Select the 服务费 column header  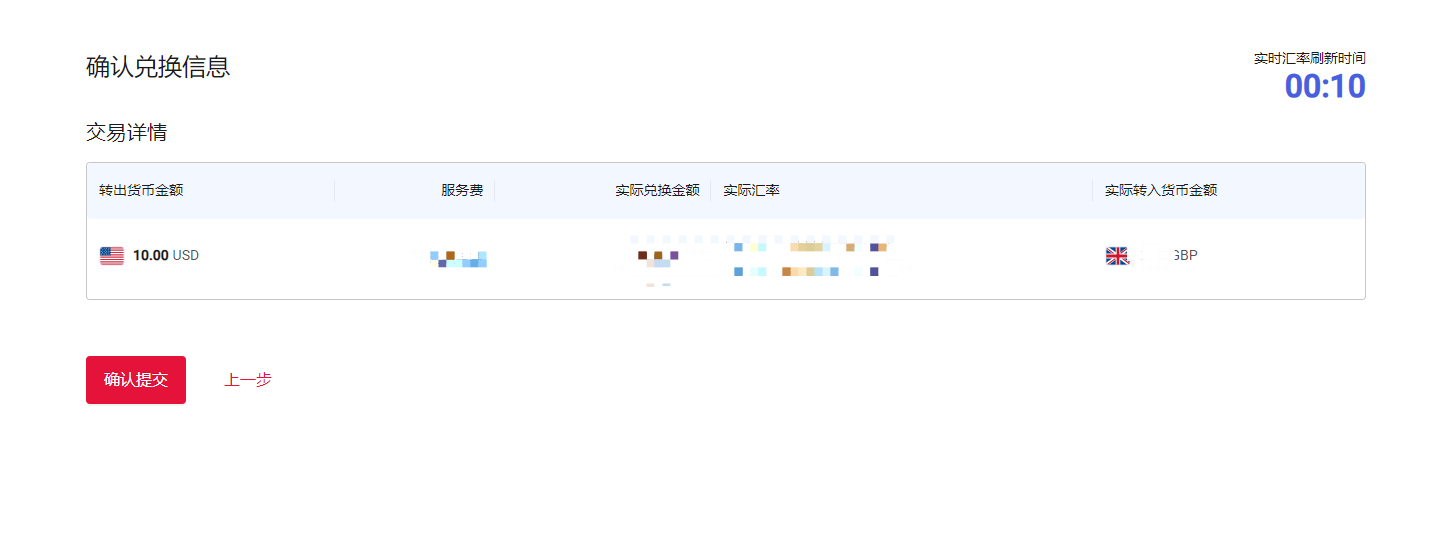pyautogui.click(x=462, y=190)
